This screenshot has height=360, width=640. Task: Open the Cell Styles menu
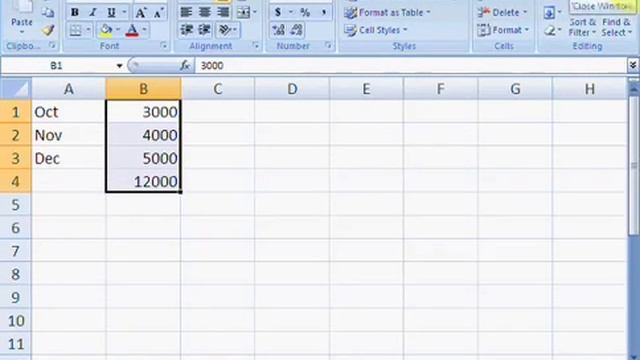376,30
